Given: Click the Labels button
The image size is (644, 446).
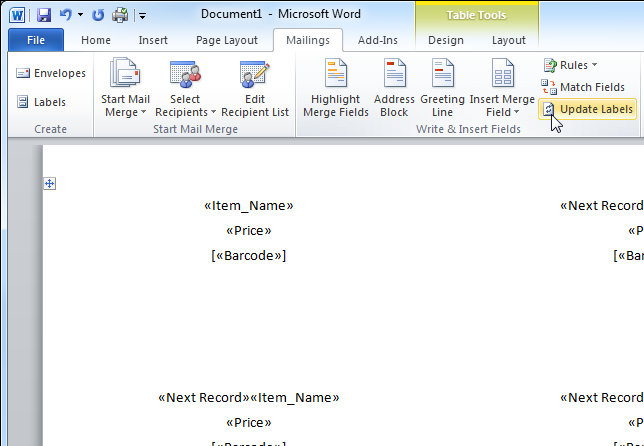Looking at the screenshot, I should pos(41,102).
